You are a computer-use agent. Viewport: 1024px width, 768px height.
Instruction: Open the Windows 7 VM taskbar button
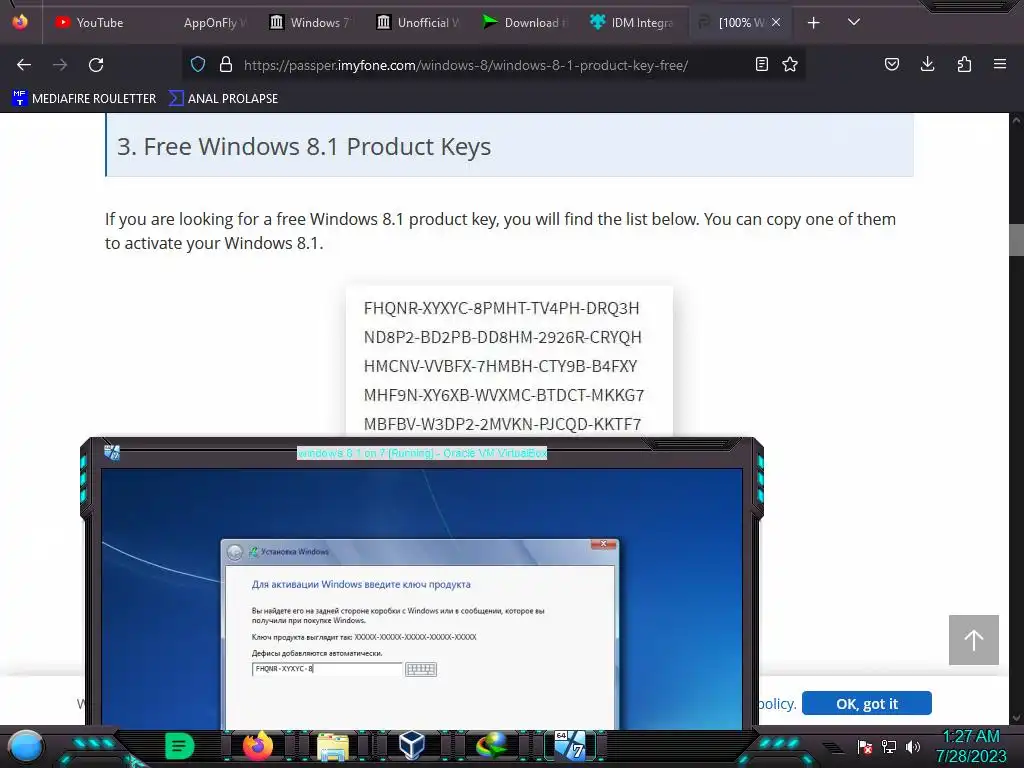[x=571, y=746]
